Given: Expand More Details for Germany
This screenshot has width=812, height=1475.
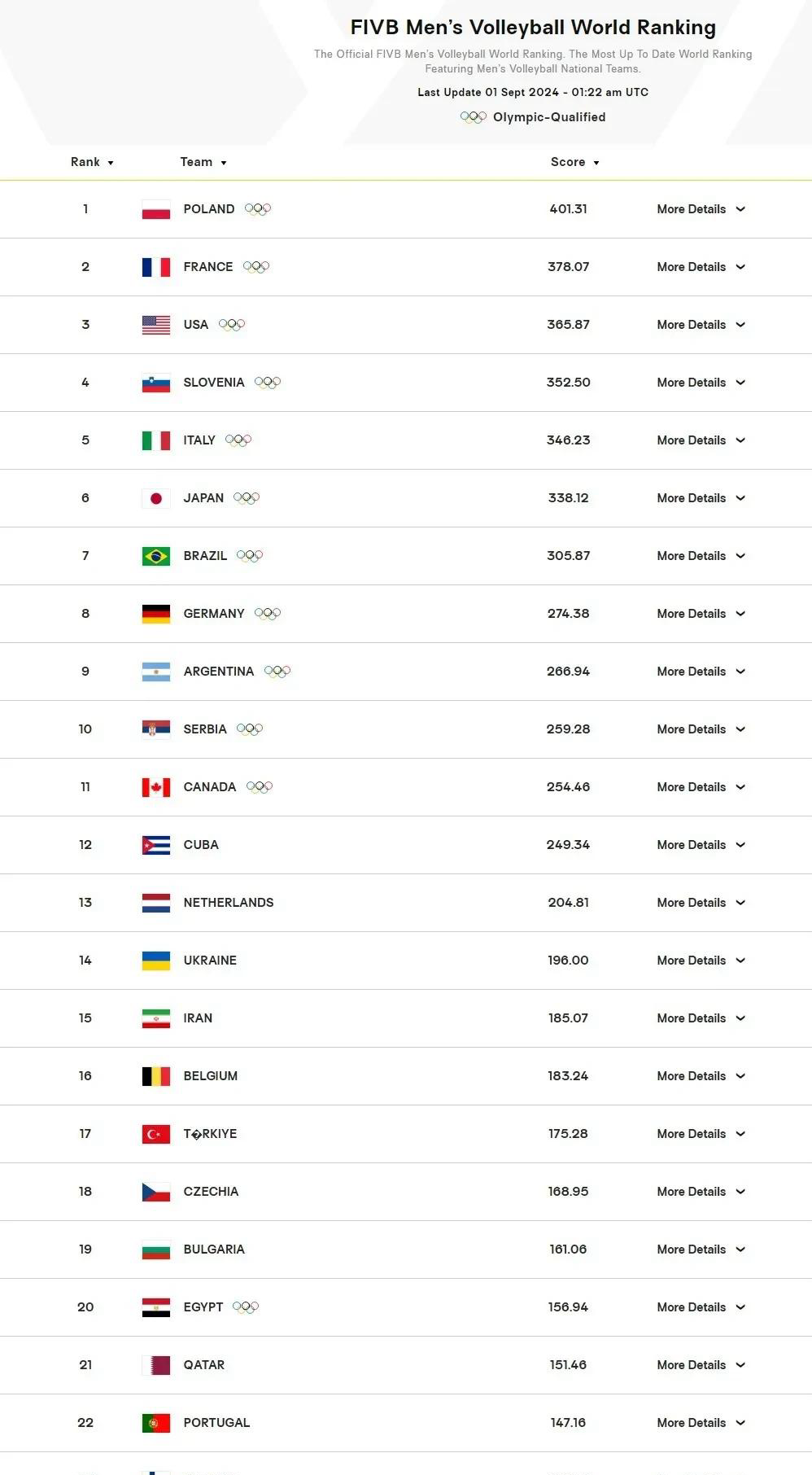Looking at the screenshot, I should pyautogui.click(x=701, y=614).
